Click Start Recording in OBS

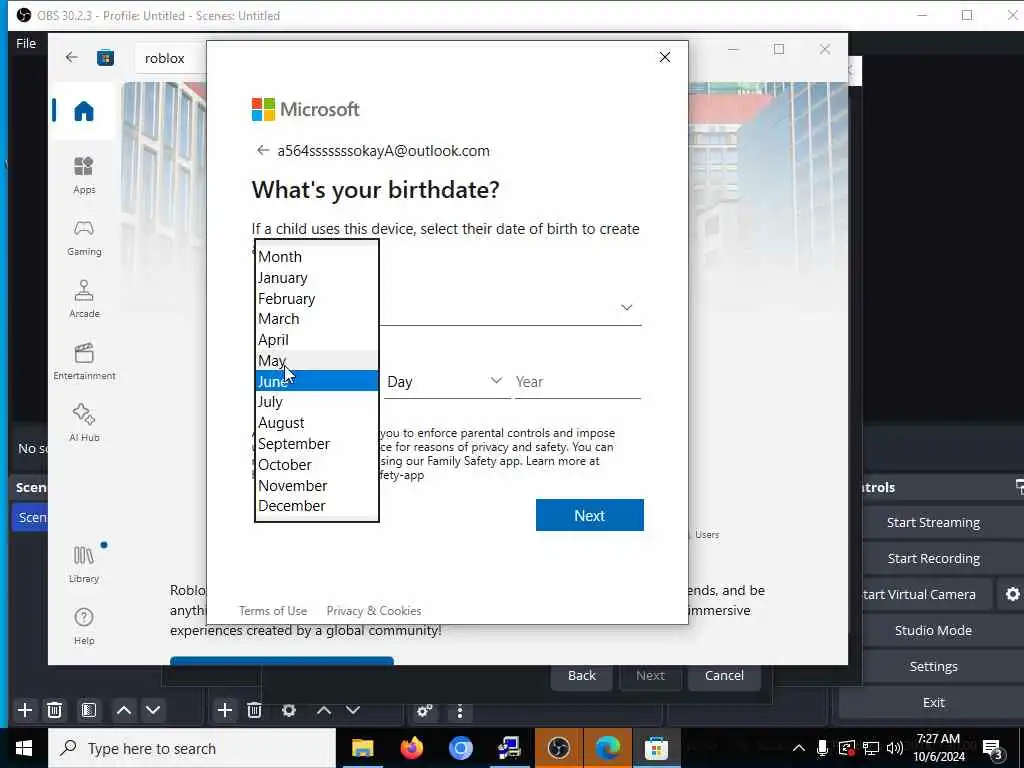point(933,558)
